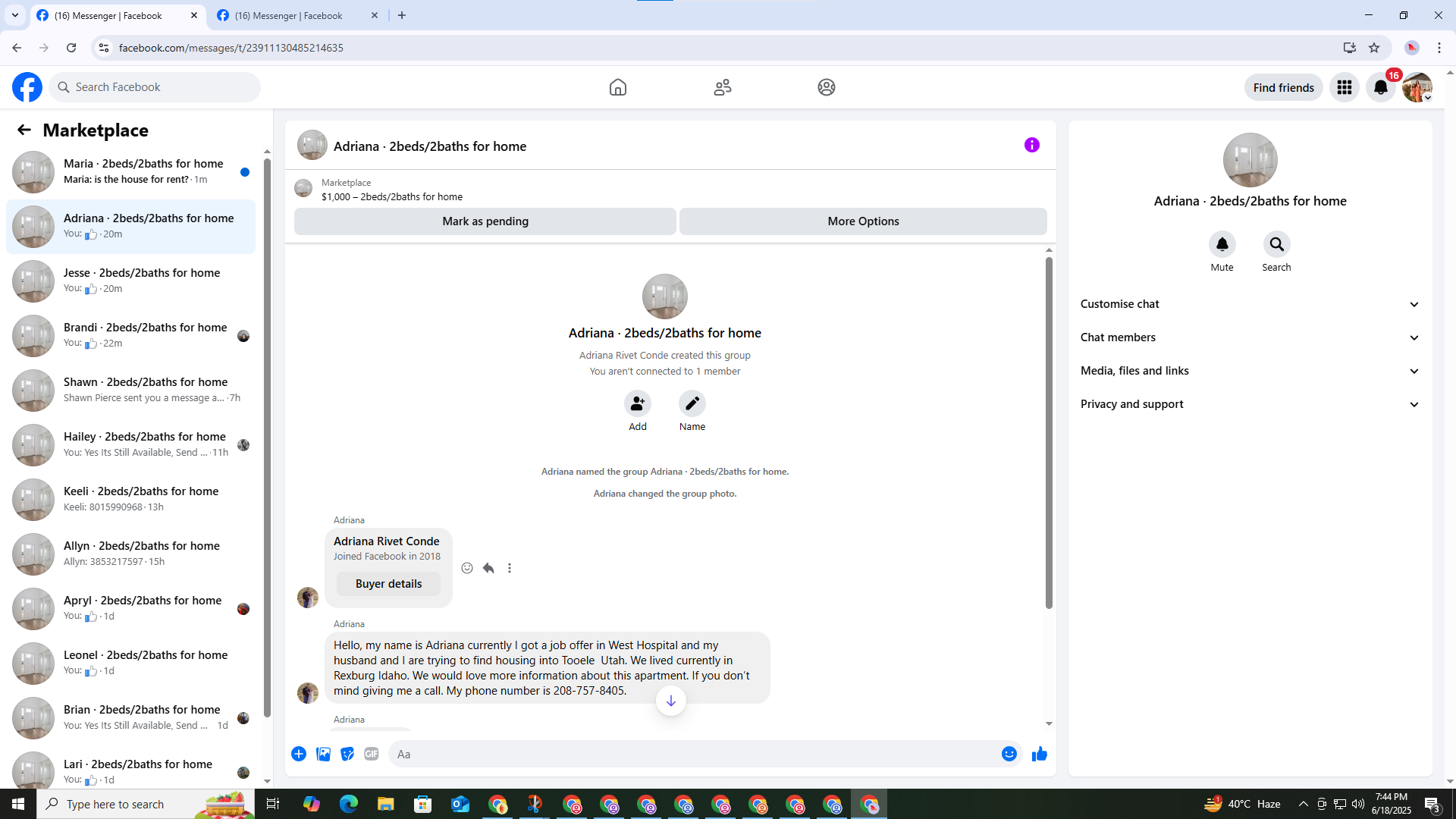Viewport: 1456px width, 819px height.
Task: Open Brian conversation in Marketplace list
Action: tap(130, 717)
